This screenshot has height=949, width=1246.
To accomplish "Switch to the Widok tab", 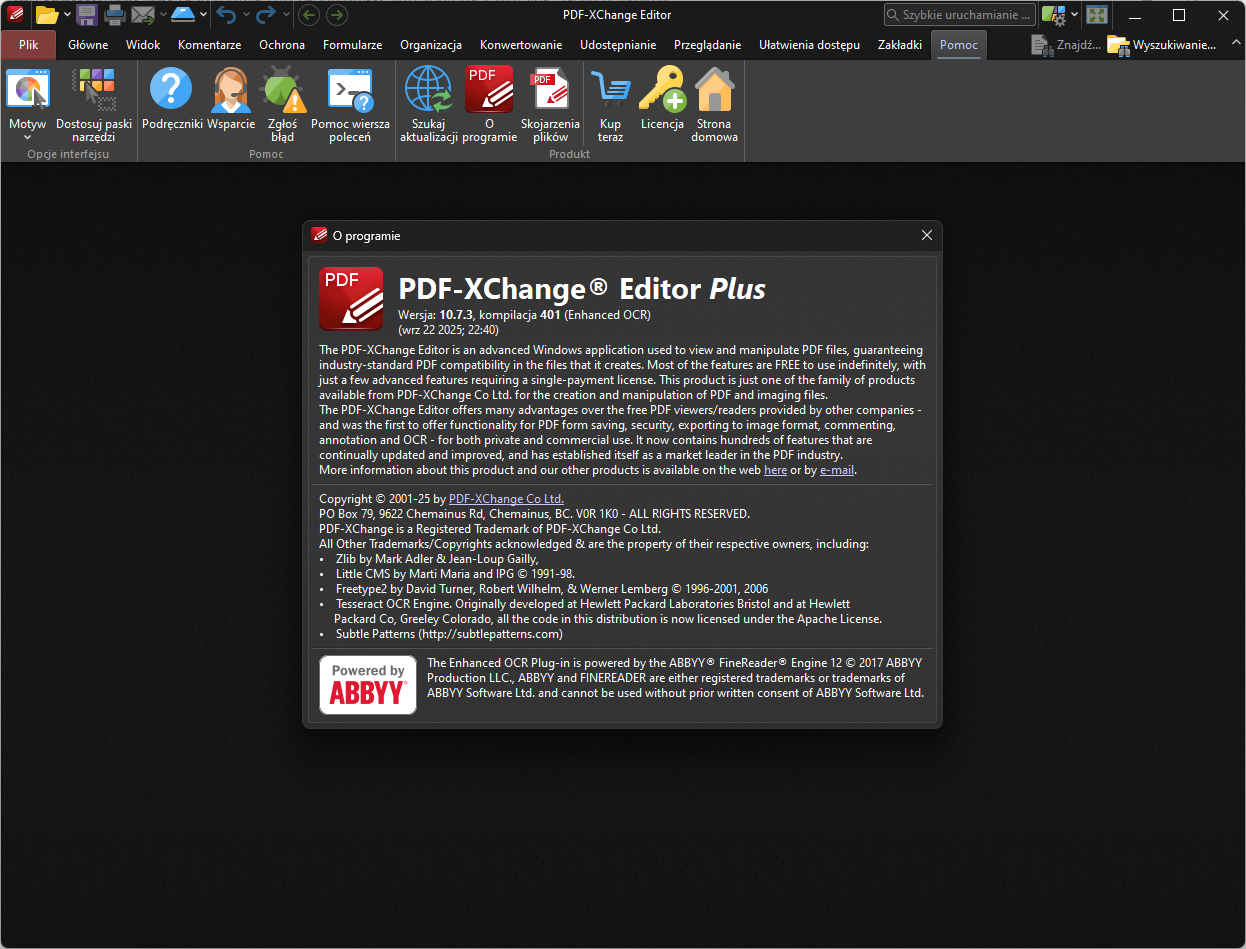I will point(143,44).
